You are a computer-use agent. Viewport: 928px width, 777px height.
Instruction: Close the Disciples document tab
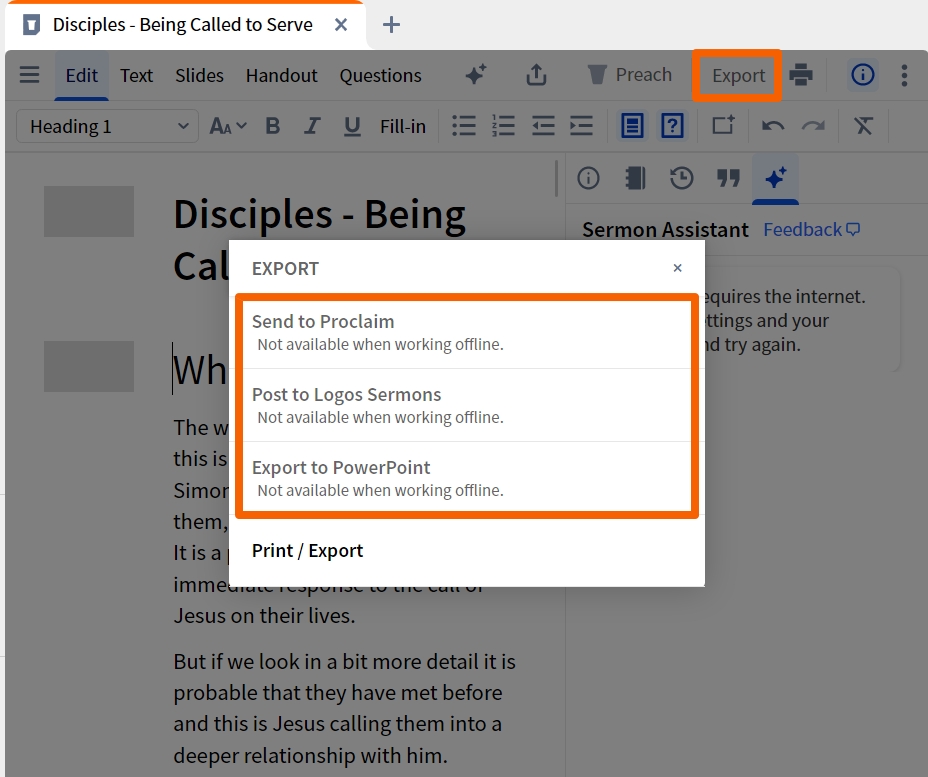coord(341,25)
